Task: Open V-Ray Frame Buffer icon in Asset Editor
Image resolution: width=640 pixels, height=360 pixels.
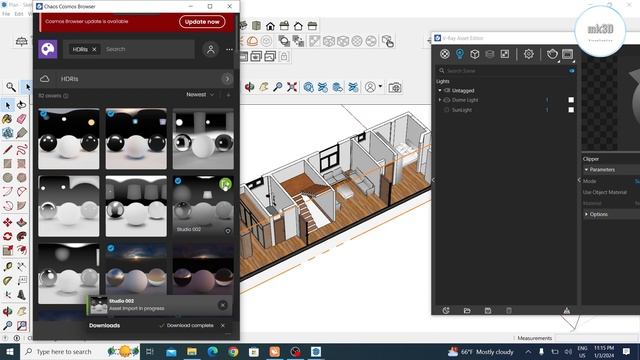Action: pyautogui.click(x=567, y=54)
